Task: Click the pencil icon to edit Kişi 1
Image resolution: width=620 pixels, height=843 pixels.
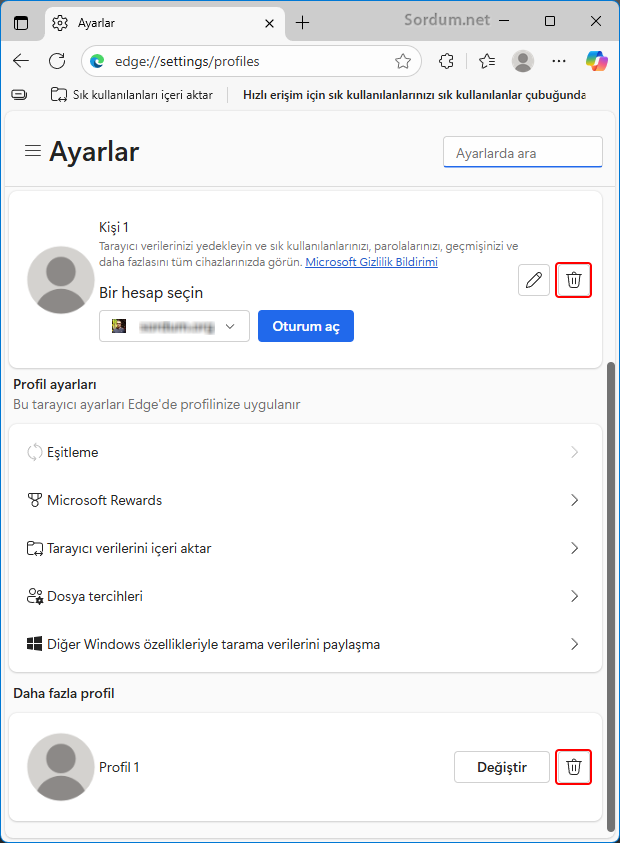Action: click(533, 280)
